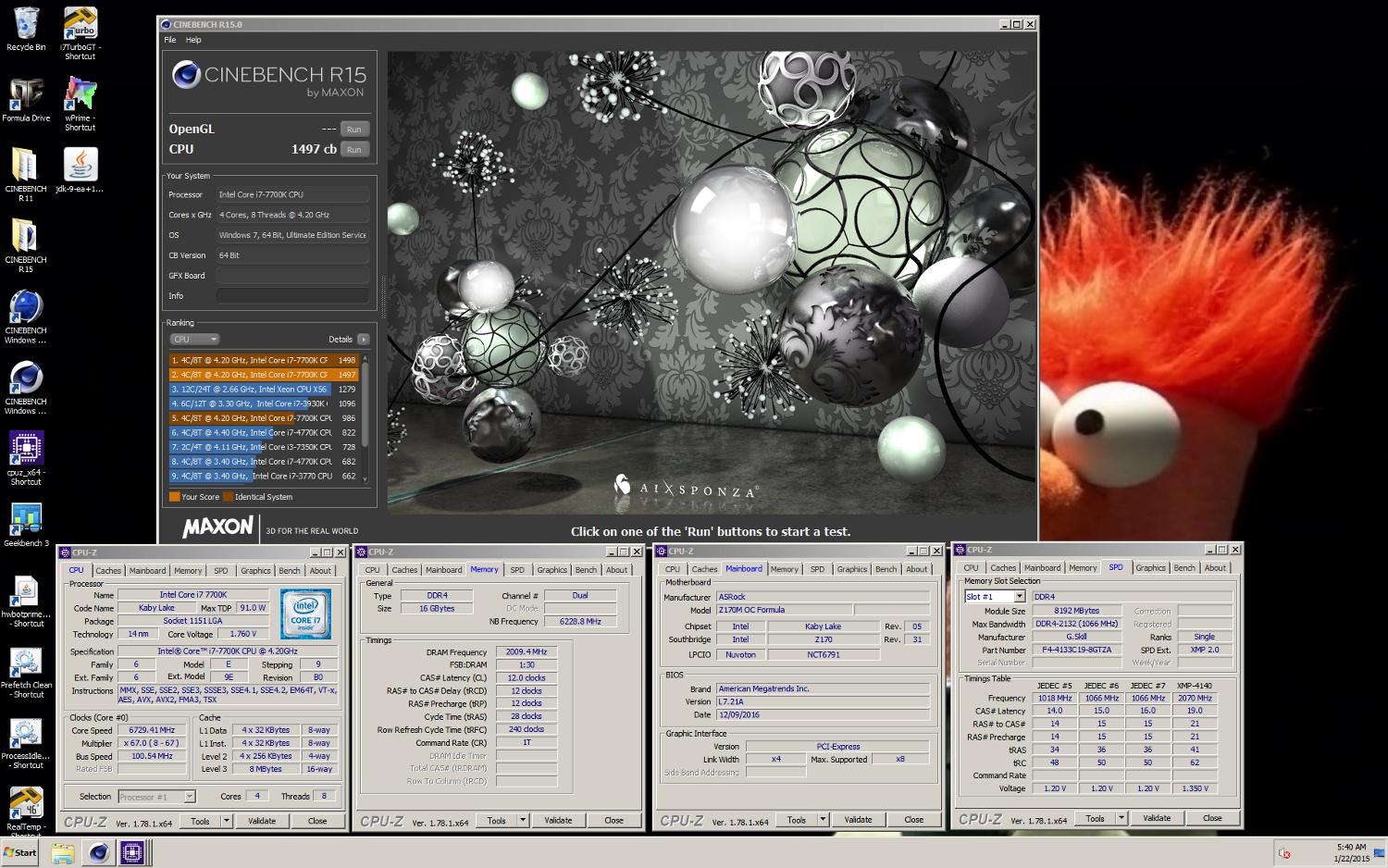
Task: Open the Processor selection dropdown in CPU-Z
Action: point(156,797)
